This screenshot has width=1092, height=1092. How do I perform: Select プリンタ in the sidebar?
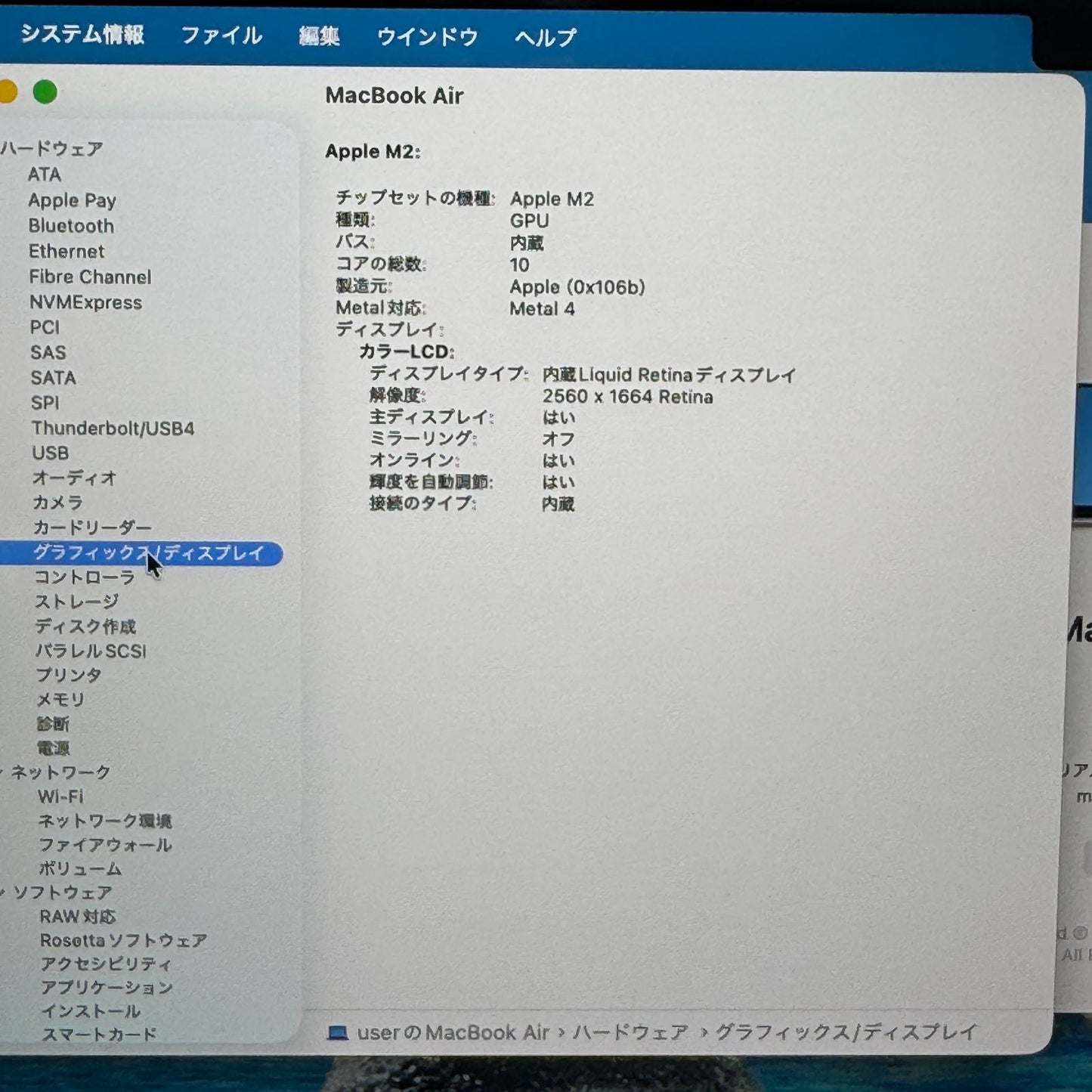(x=68, y=675)
